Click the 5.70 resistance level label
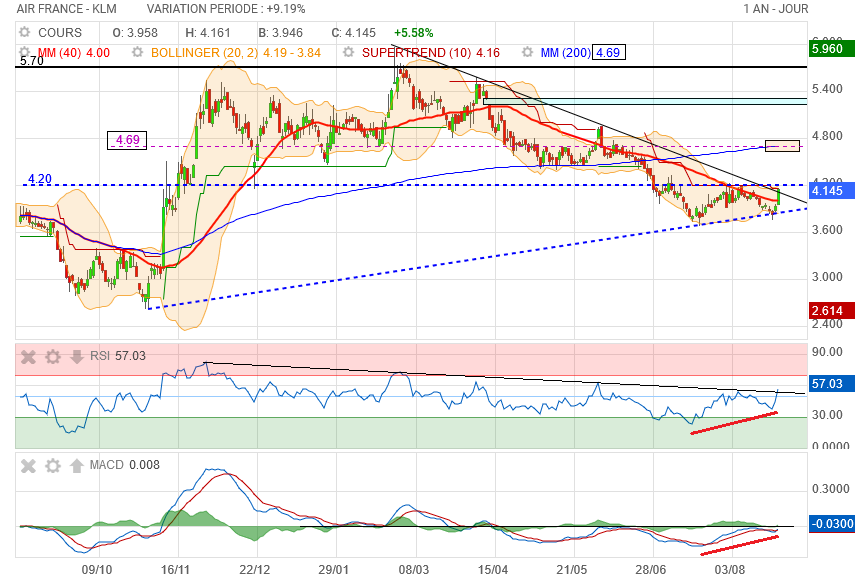855x580 pixels. coord(32,61)
